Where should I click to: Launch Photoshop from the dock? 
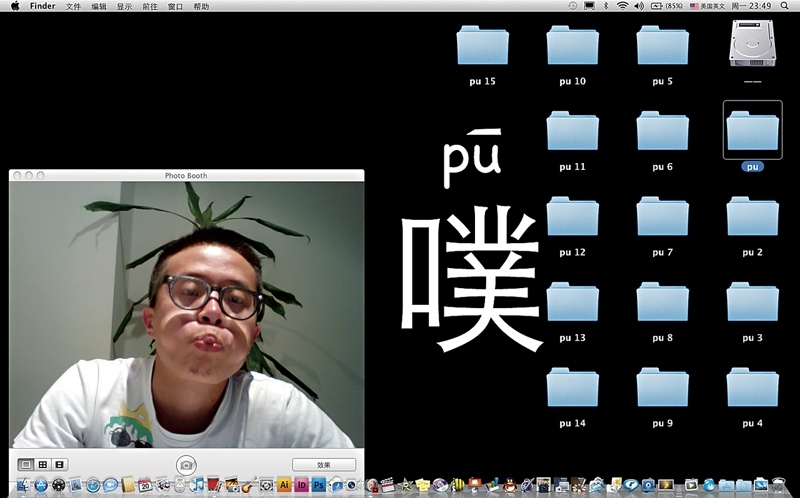pos(318,485)
